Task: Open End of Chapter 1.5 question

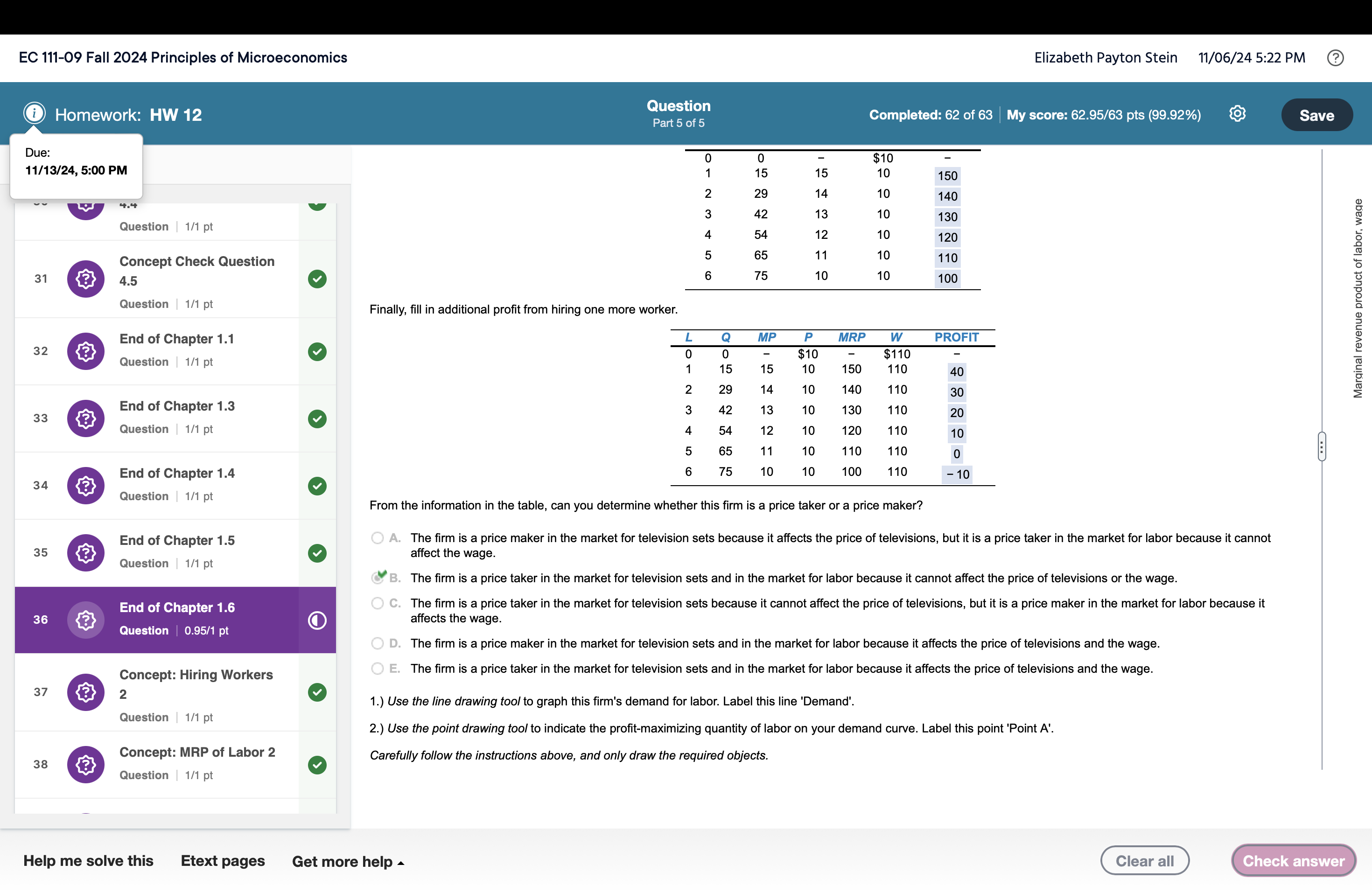Action: point(177,541)
